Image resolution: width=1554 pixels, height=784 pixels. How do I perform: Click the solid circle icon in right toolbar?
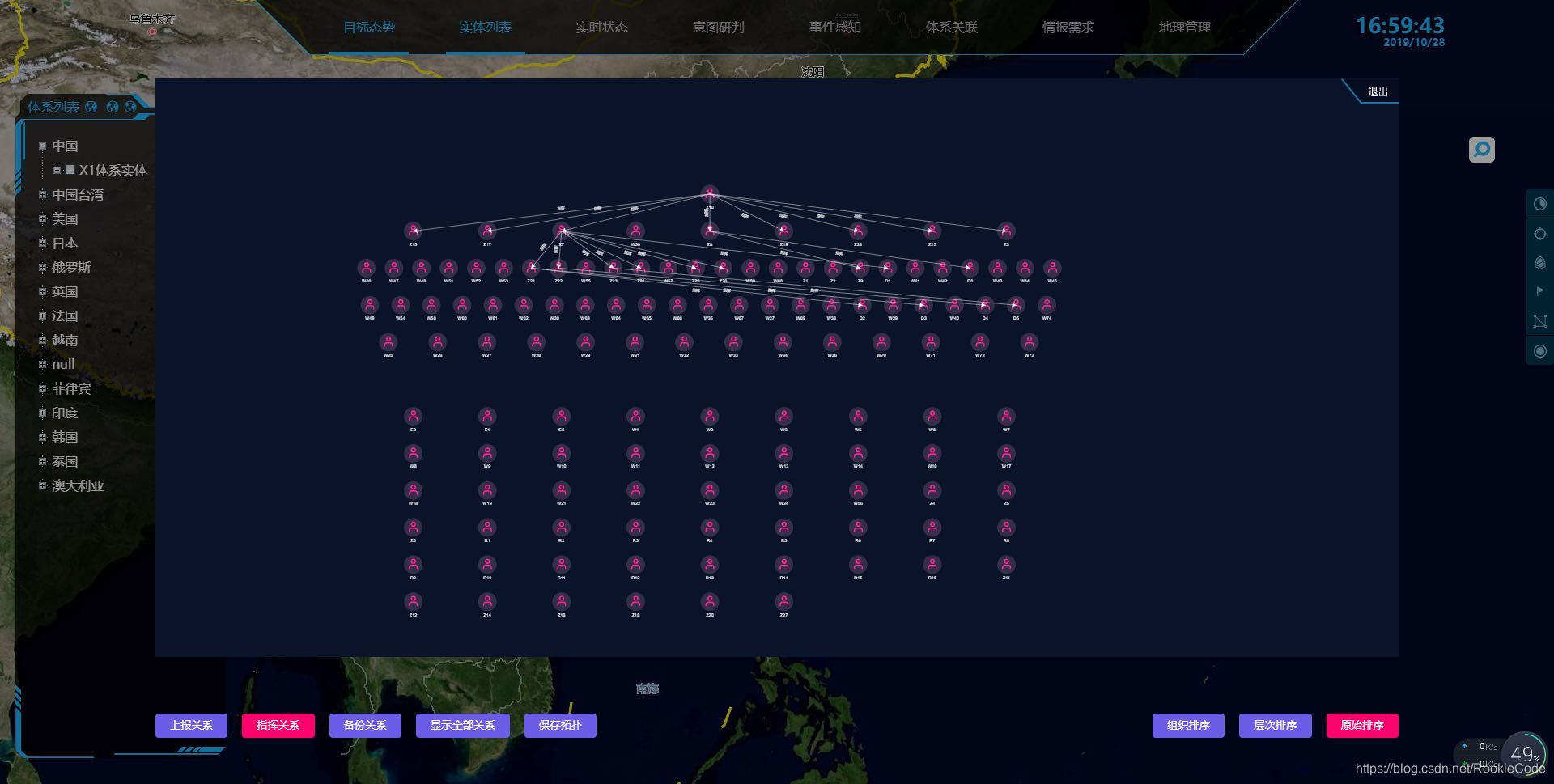pyautogui.click(x=1539, y=351)
